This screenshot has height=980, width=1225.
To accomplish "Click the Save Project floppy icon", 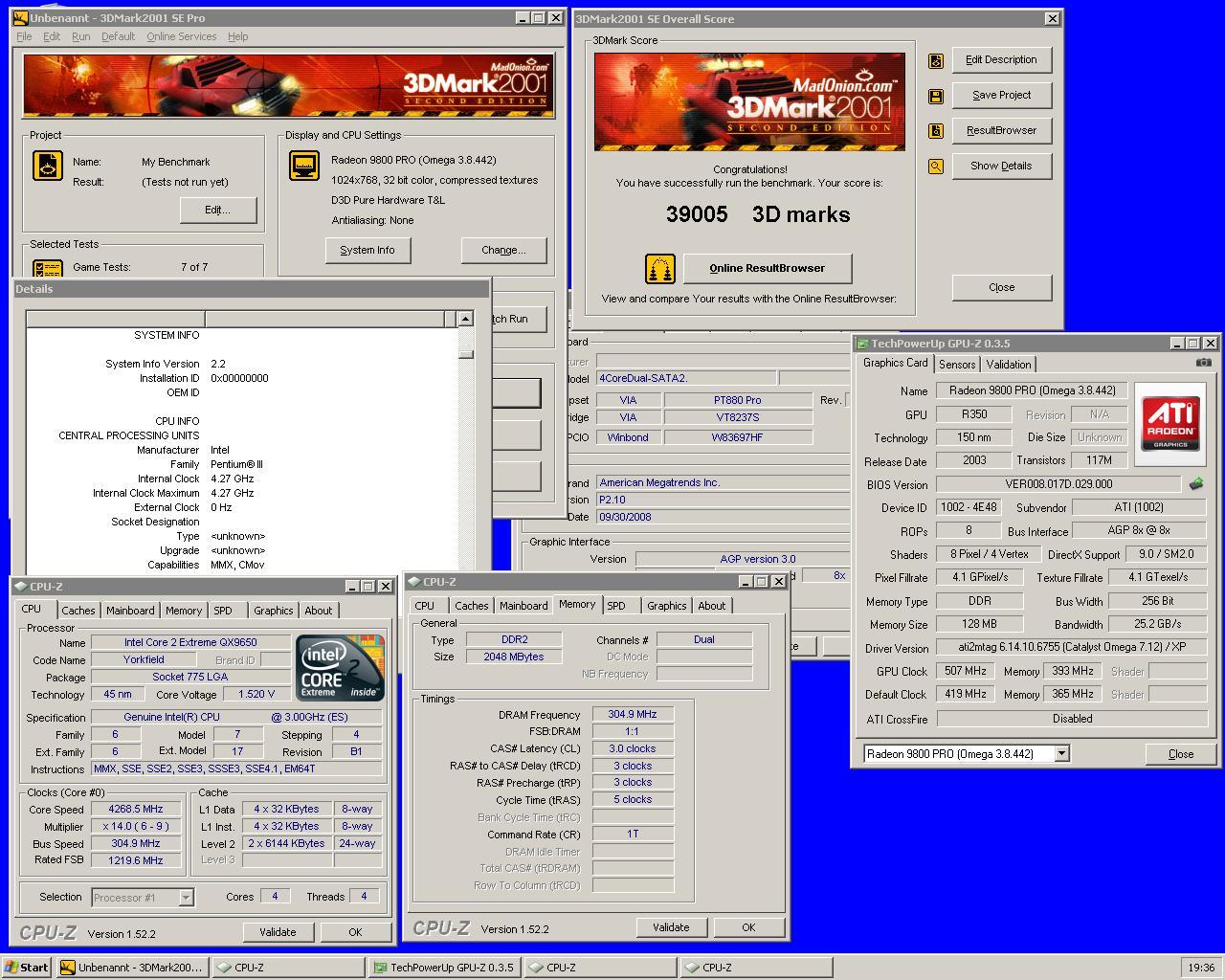I will (936, 96).
